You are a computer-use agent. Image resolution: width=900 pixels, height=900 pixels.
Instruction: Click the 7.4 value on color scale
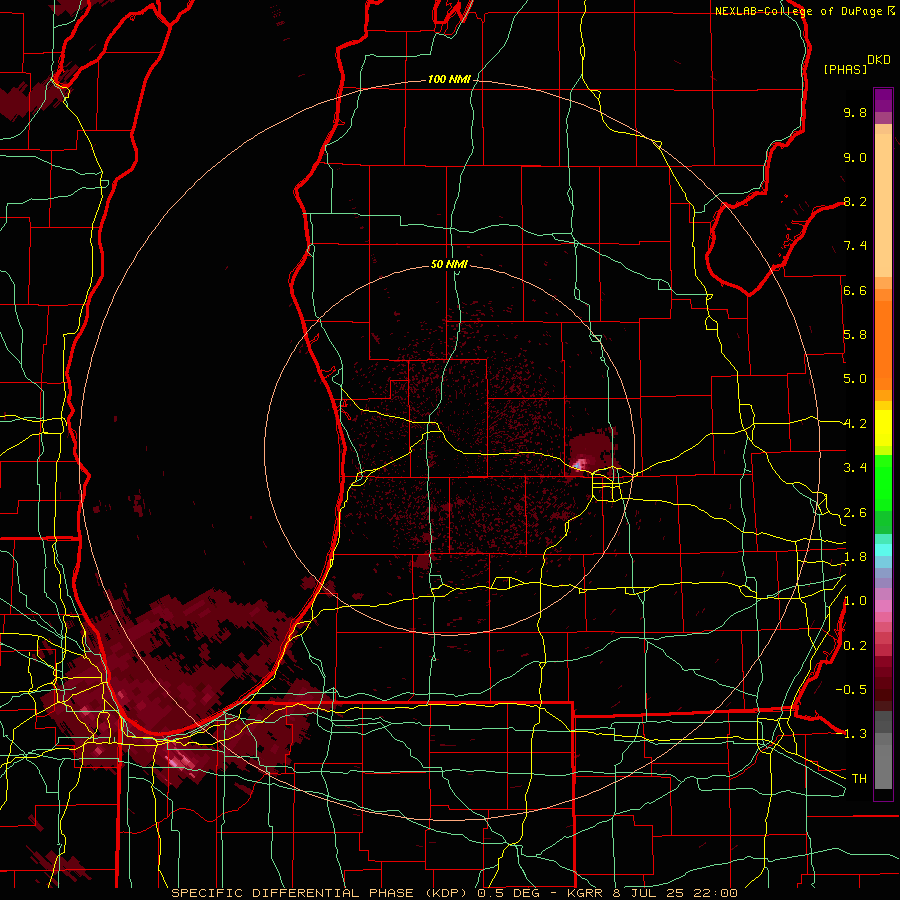click(x=855, y=246)
